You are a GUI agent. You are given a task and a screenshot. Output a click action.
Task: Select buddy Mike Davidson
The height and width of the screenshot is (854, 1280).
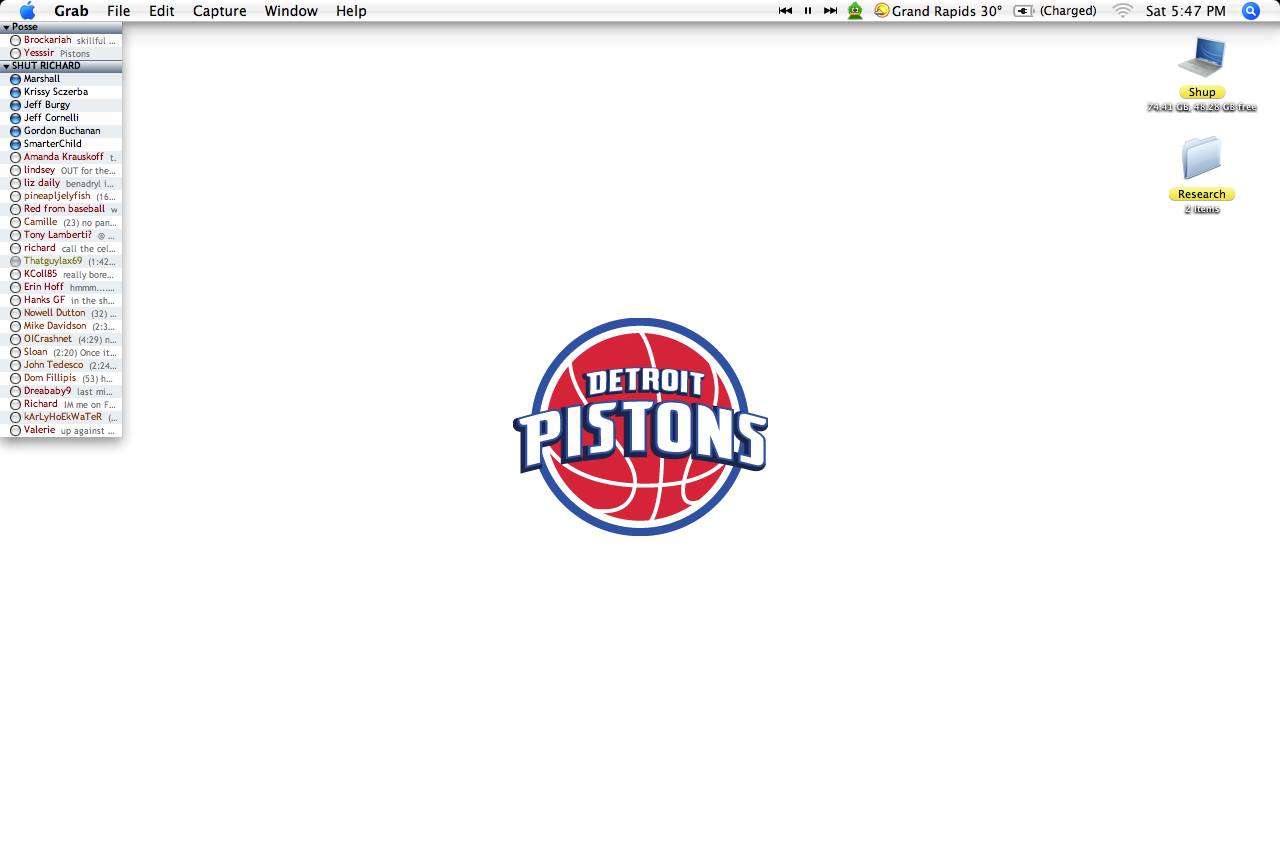pyautogui.click(x=61, y=326)
